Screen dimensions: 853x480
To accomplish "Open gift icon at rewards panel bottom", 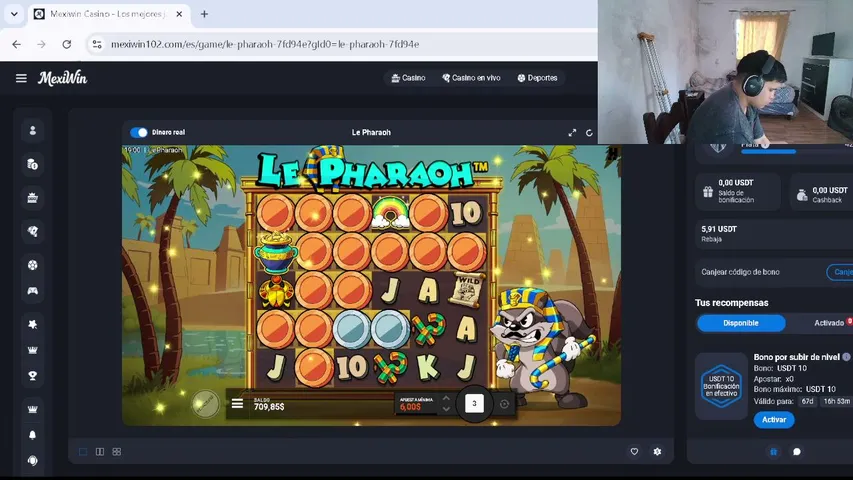I will click(x=774, y=452).
